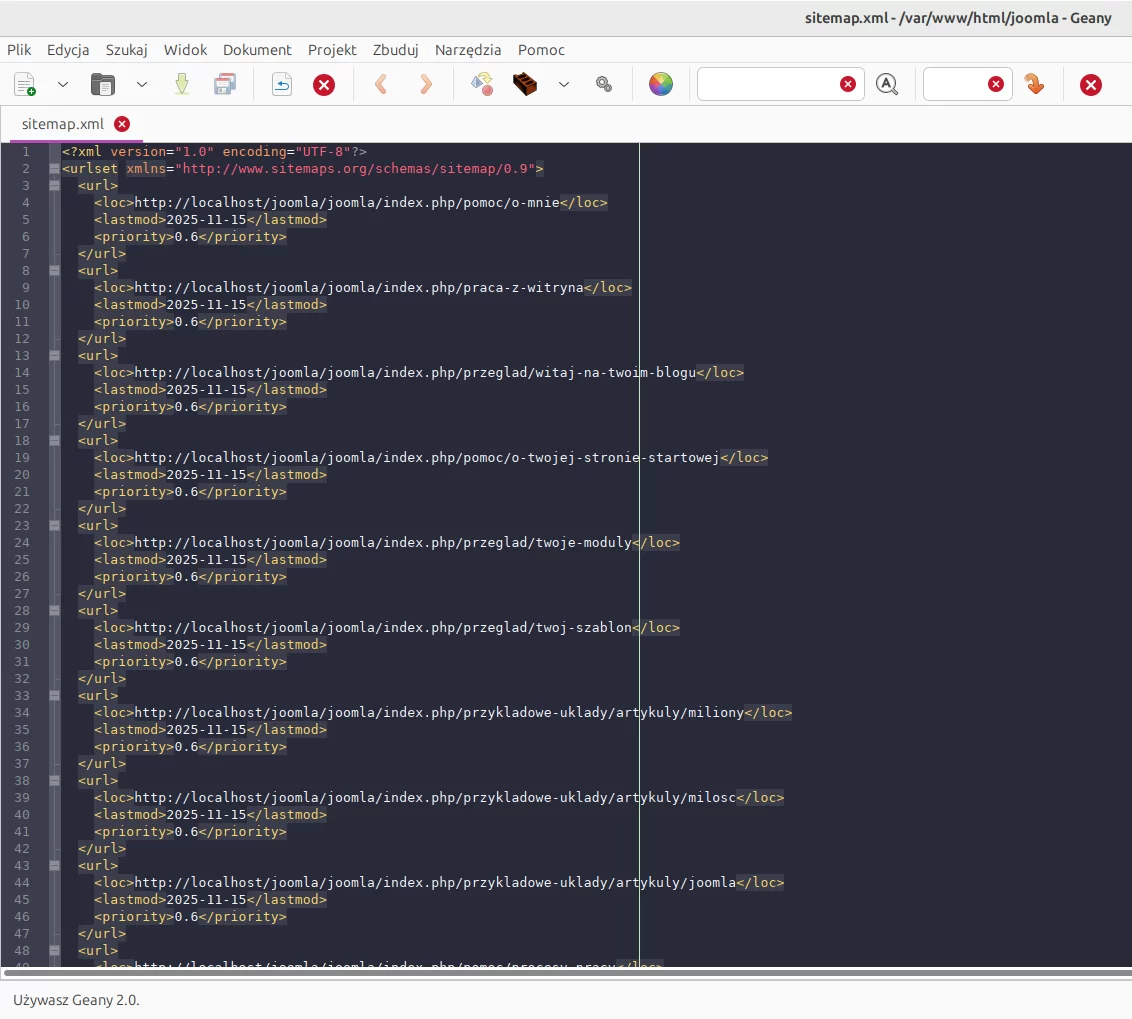Compile the current file icon
The height and width of the screenshot is (1019, 1132).
482,84
